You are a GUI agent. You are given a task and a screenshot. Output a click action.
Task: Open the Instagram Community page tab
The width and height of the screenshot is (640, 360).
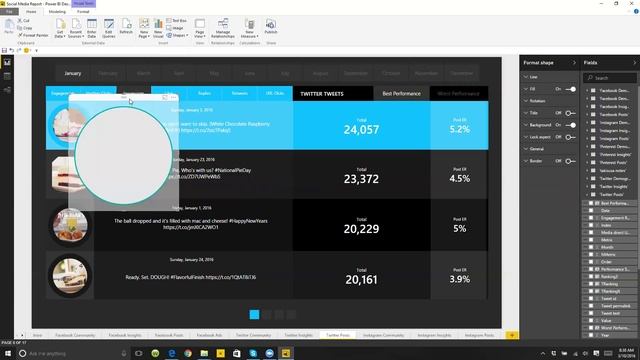[383, 335]
